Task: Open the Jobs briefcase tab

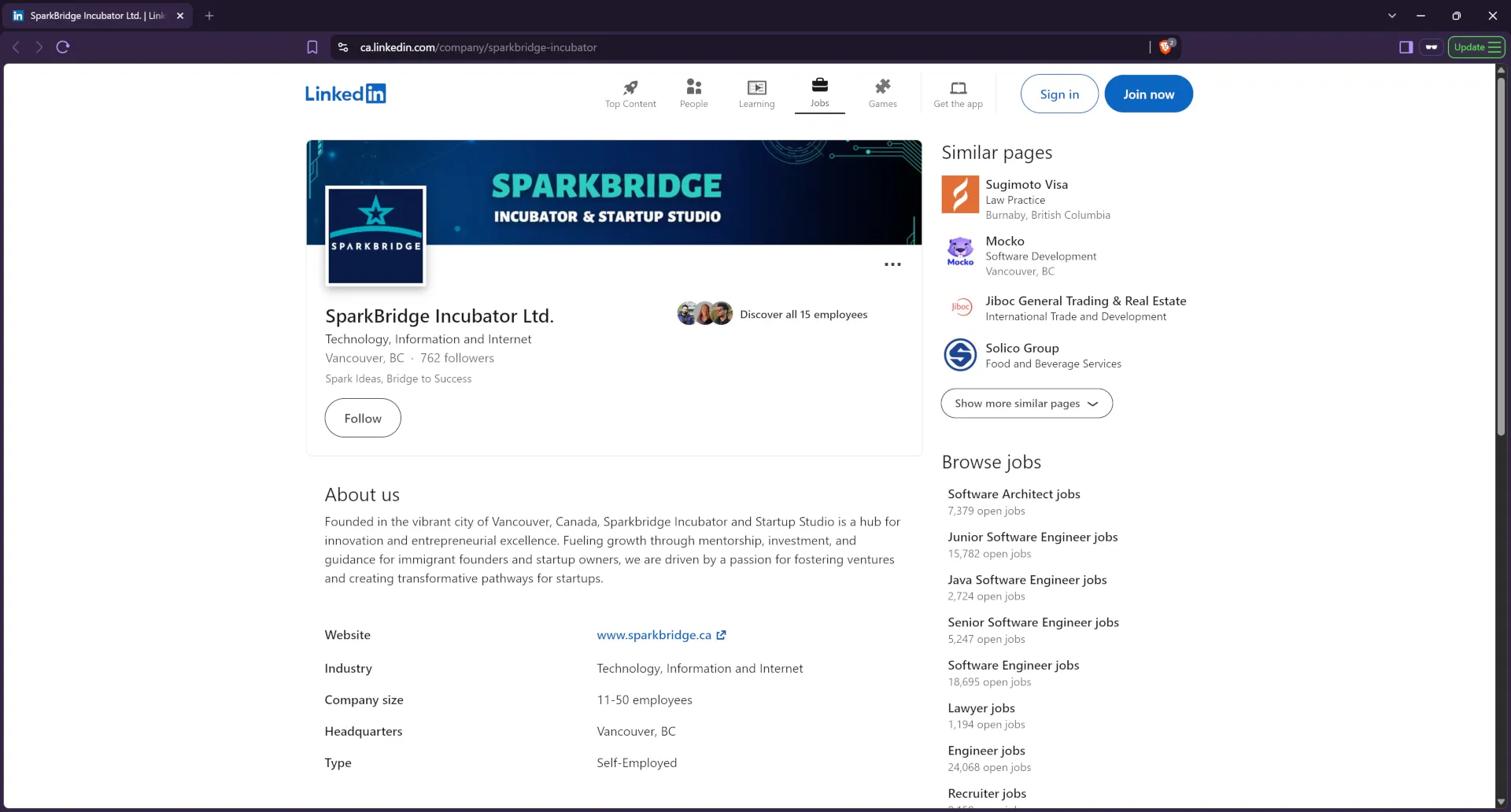Action: [x=819, y=93]
